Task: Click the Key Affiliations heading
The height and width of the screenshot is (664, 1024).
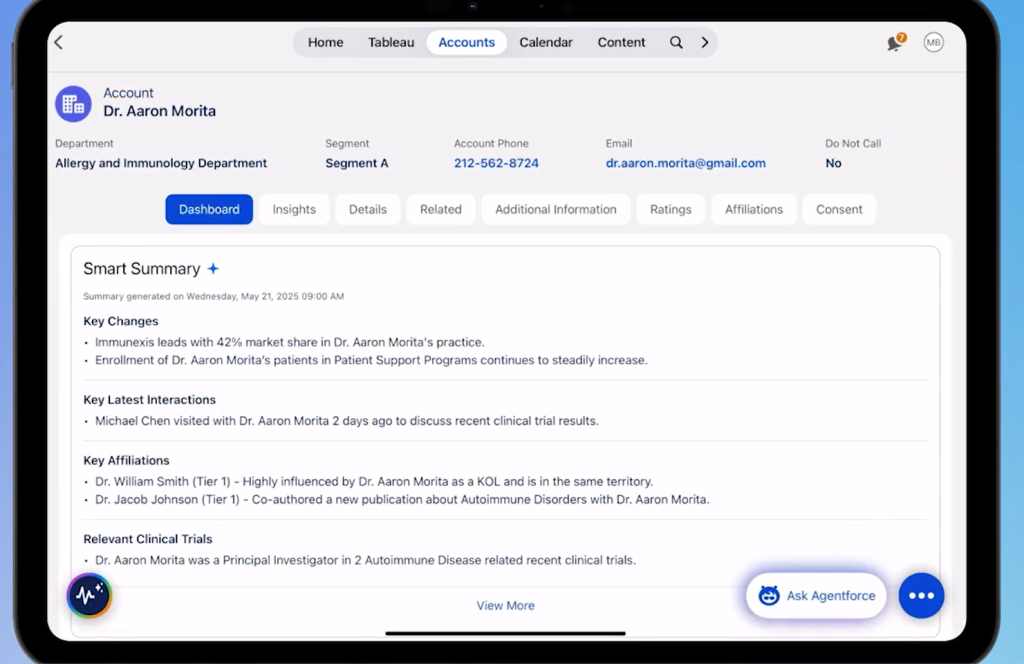Action: [x=126, y=460]
